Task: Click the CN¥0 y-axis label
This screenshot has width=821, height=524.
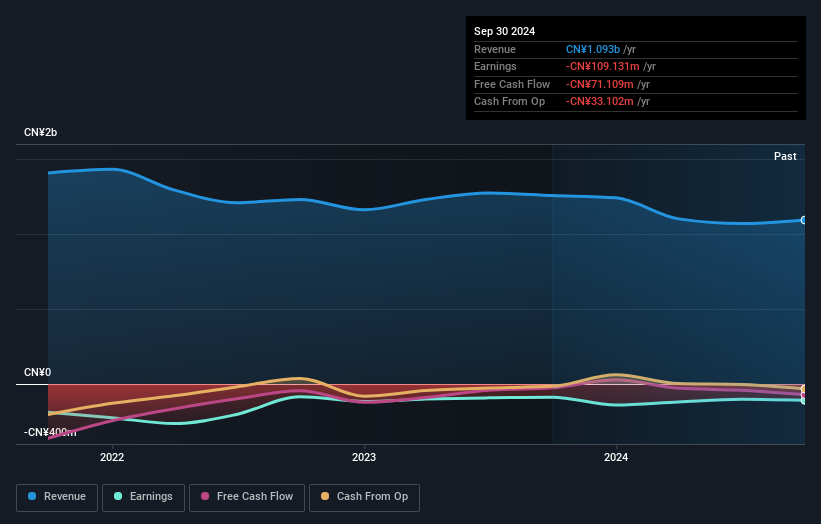Action: [x=38, y=372]
